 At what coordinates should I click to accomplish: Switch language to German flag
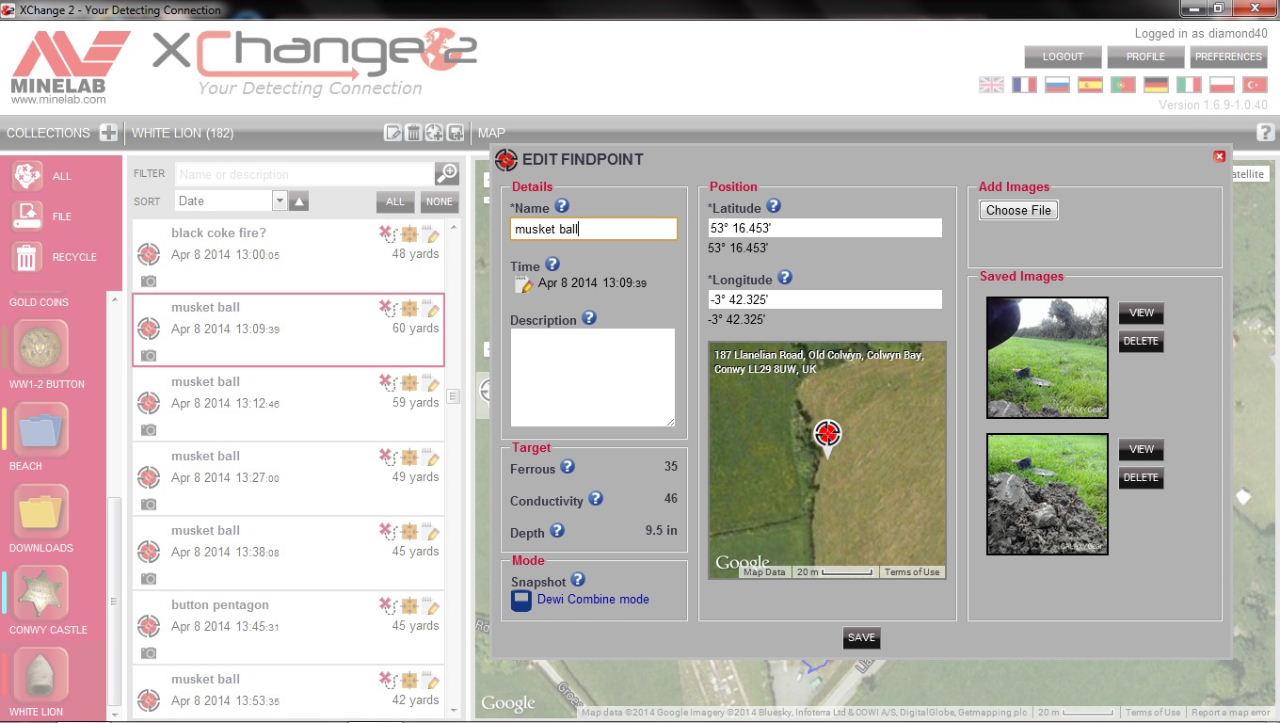[x=1156, y=85]
